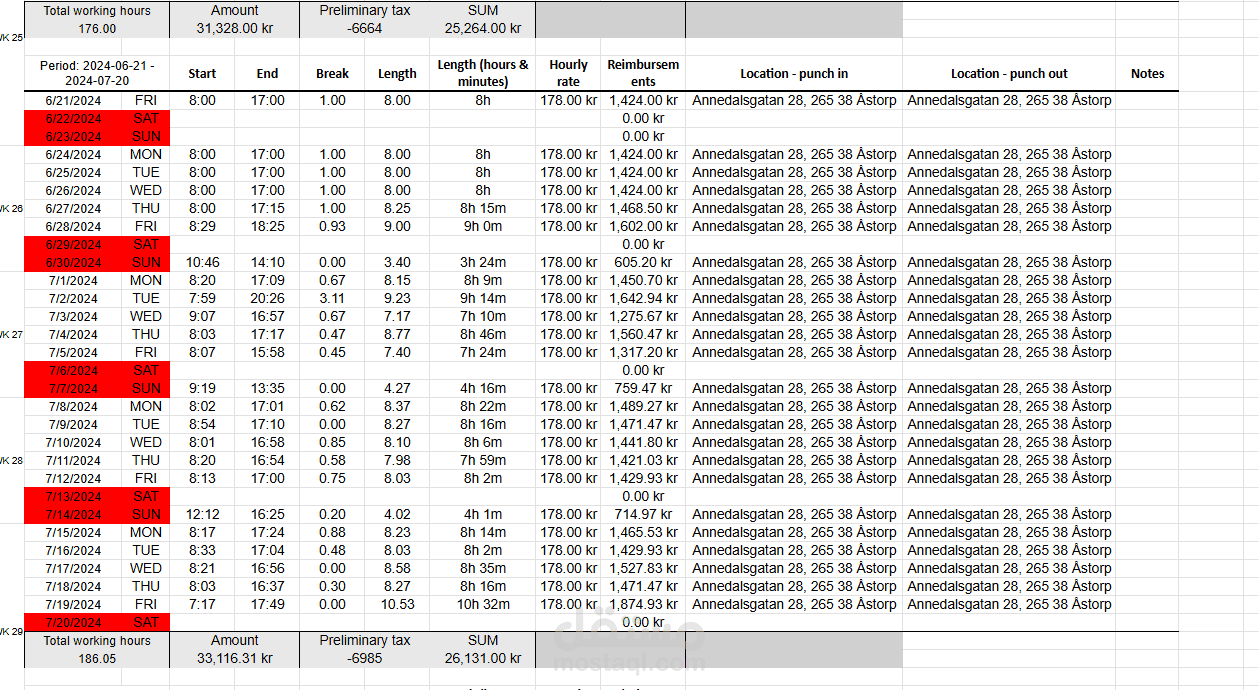Screen dimensions: 1259x690
Task: Select the break value 3.11
Action: click(x=332, y=298)
